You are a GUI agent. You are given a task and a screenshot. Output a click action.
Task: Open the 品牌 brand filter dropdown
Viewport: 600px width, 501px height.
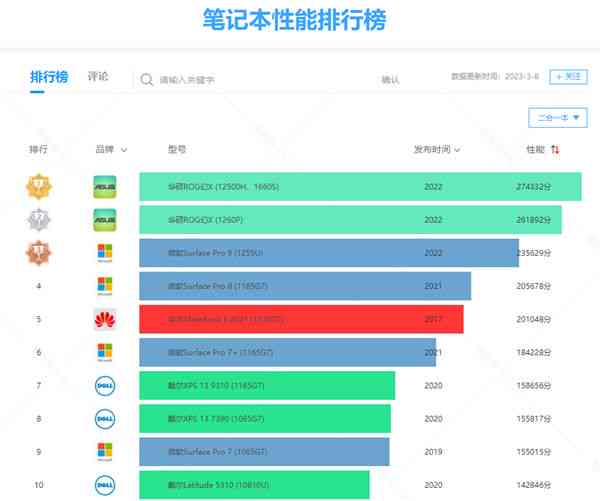click(111, 149)
